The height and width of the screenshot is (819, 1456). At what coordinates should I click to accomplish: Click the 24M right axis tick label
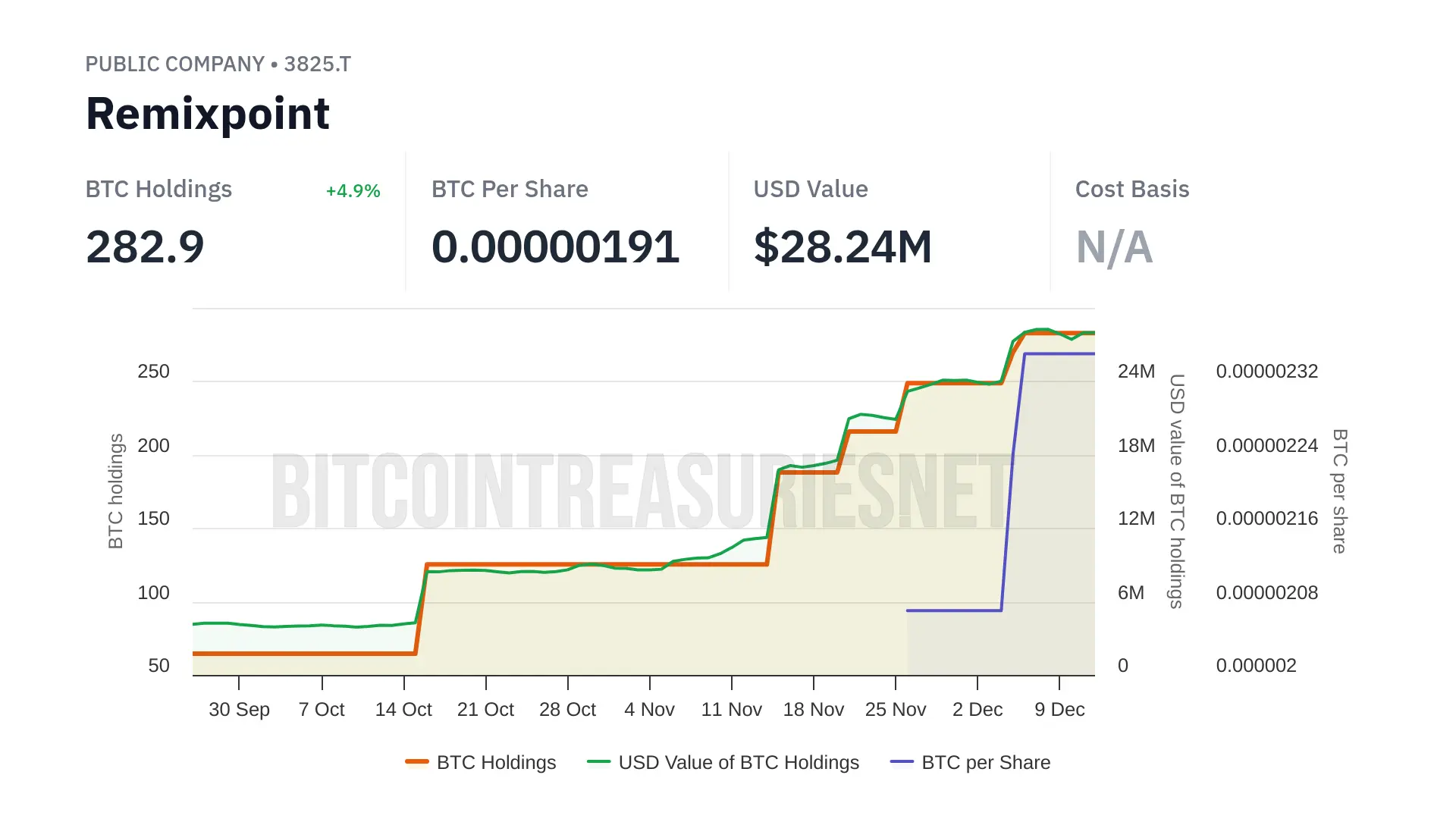point(1136,372)
